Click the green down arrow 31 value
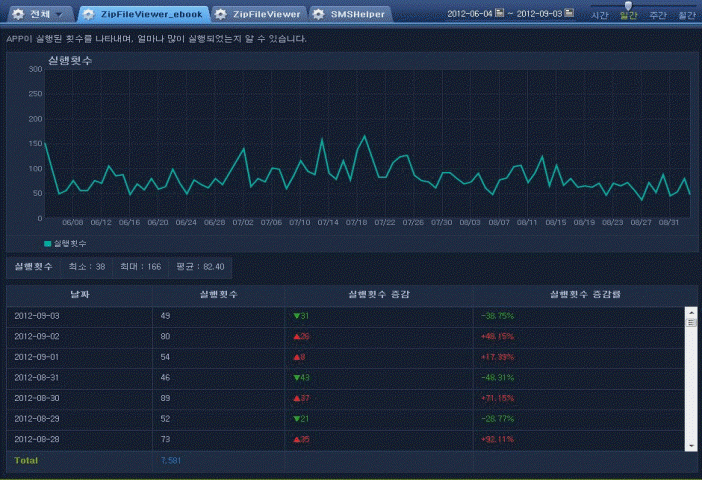 301,316
